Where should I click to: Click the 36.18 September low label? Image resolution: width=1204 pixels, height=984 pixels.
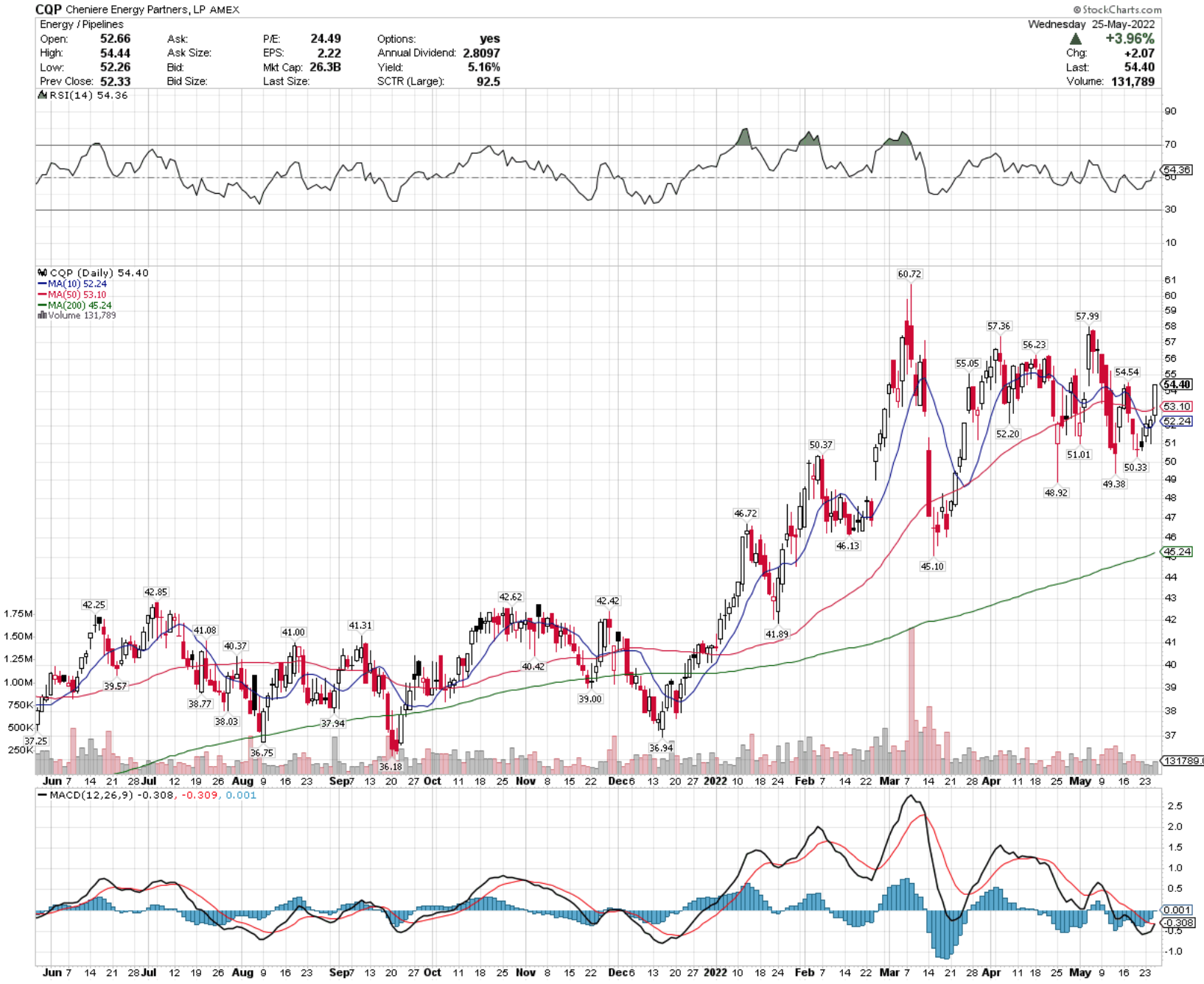[391, 767]
